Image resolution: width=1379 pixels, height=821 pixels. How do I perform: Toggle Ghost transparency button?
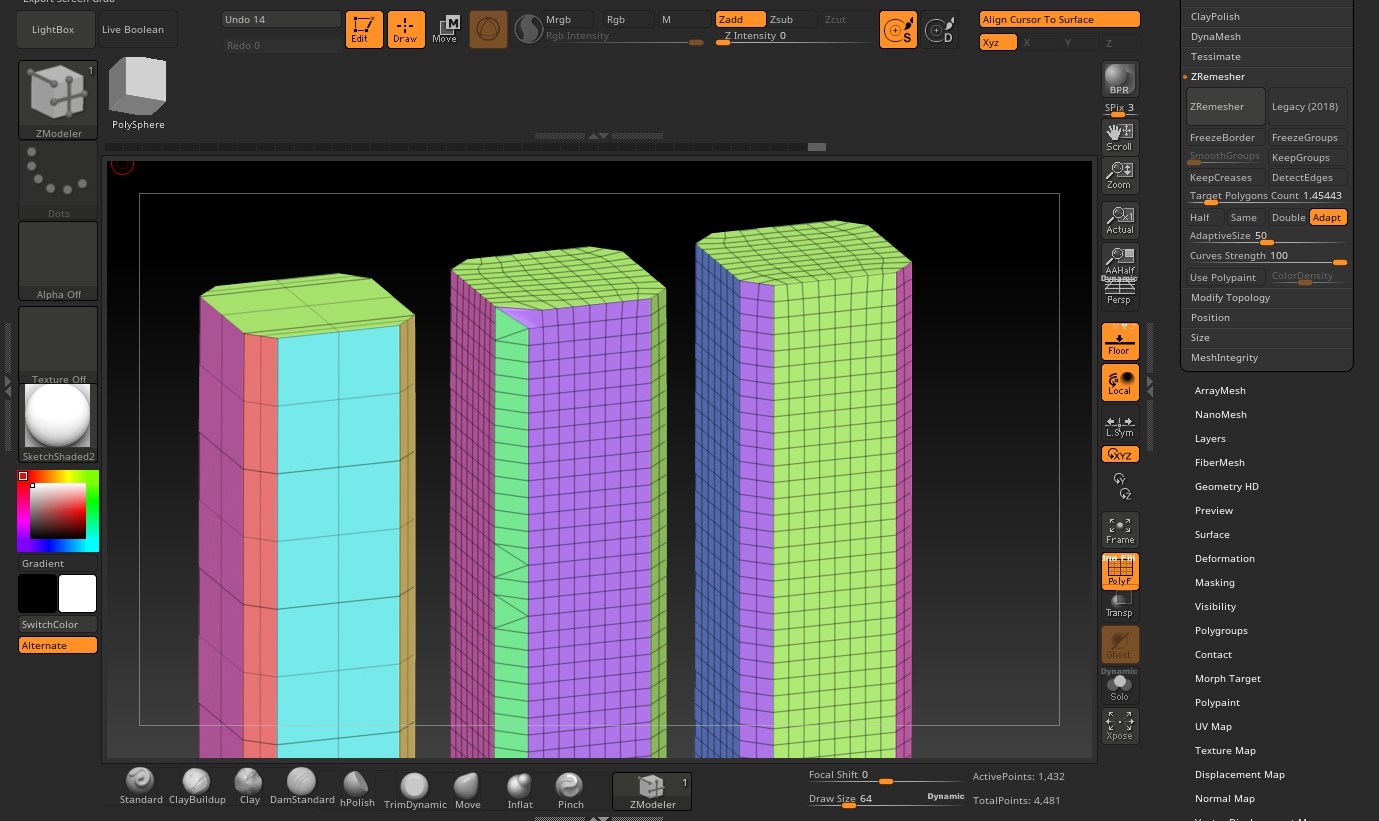[1119, 644]
